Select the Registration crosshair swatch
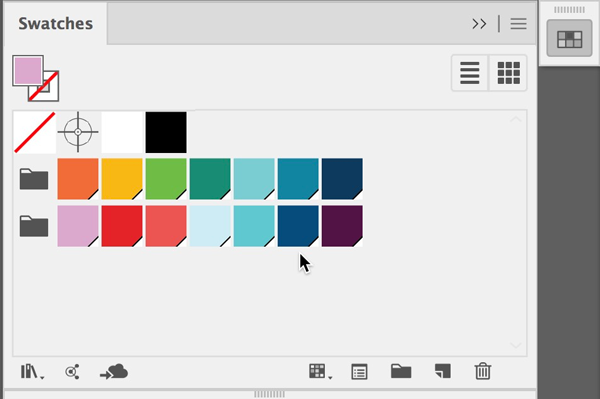The height and width of the screenshot is (399, 600). [78, 132]
